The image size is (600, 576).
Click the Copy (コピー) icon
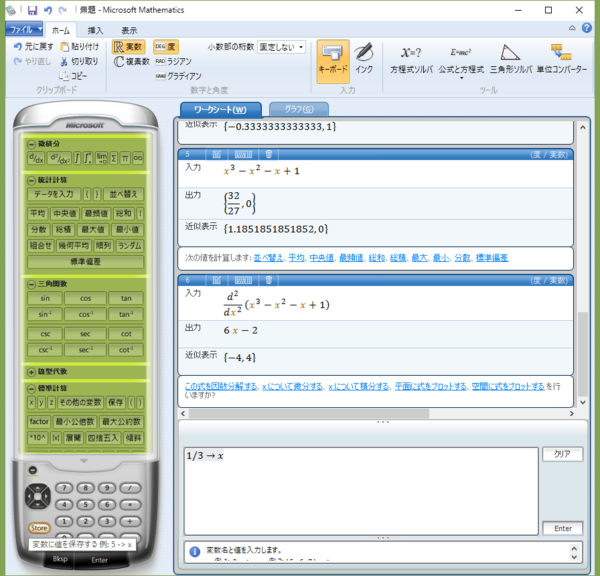[x=64, y=76]
